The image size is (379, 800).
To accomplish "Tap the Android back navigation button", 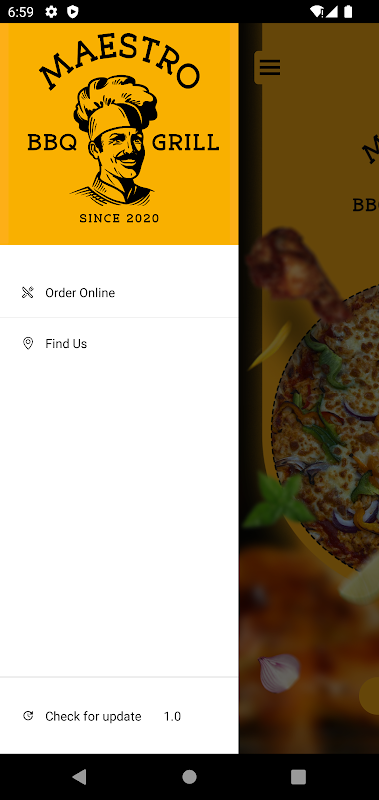I will tap(79, 777).
